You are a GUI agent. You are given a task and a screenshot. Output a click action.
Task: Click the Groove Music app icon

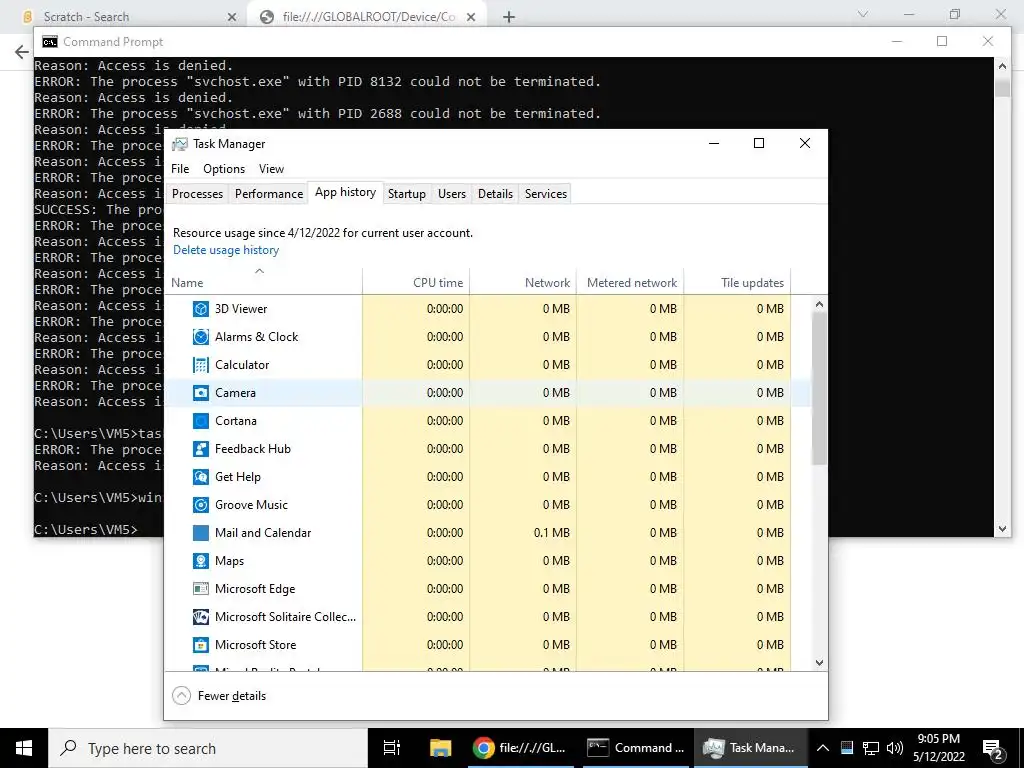tap(200, 505)
